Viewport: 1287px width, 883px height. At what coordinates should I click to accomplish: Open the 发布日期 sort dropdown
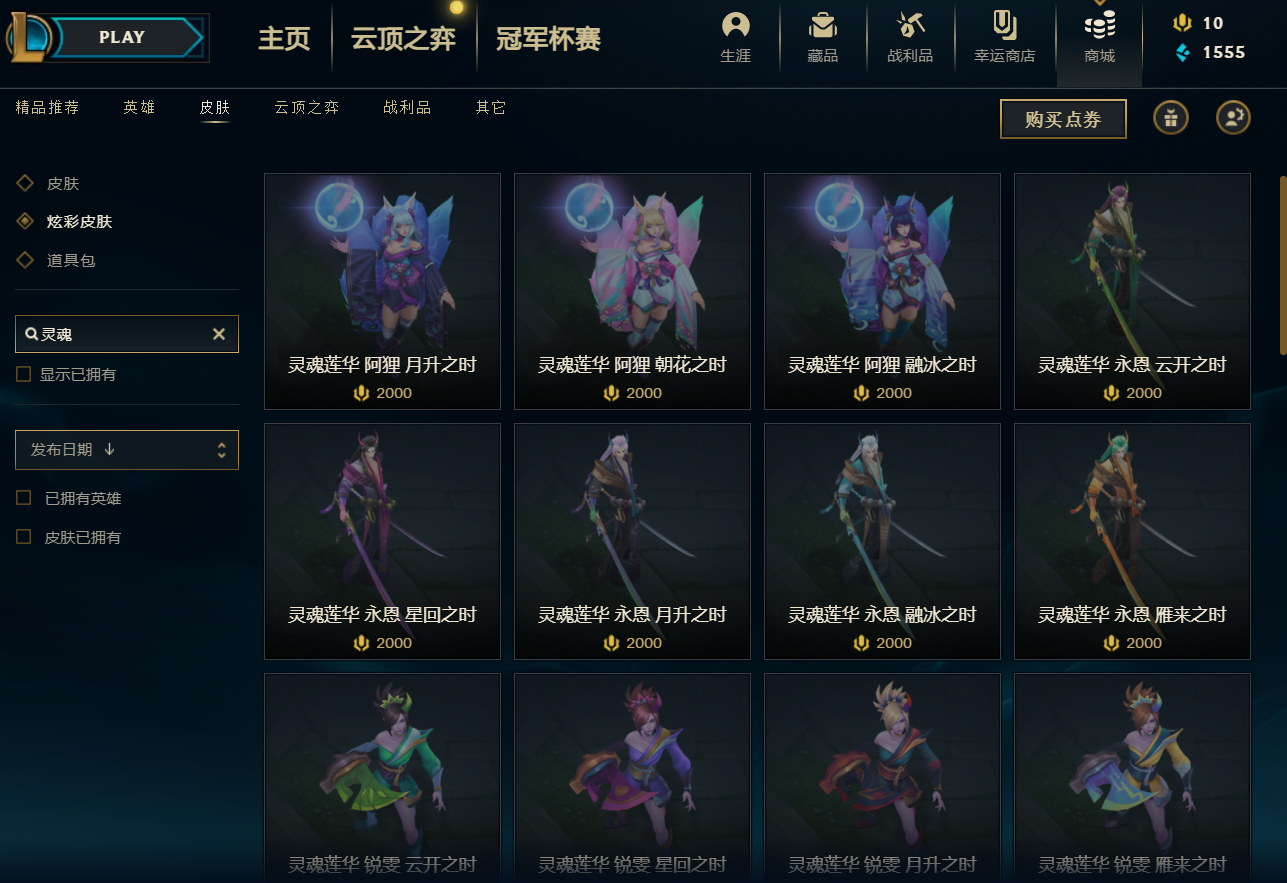coord(127,450)
